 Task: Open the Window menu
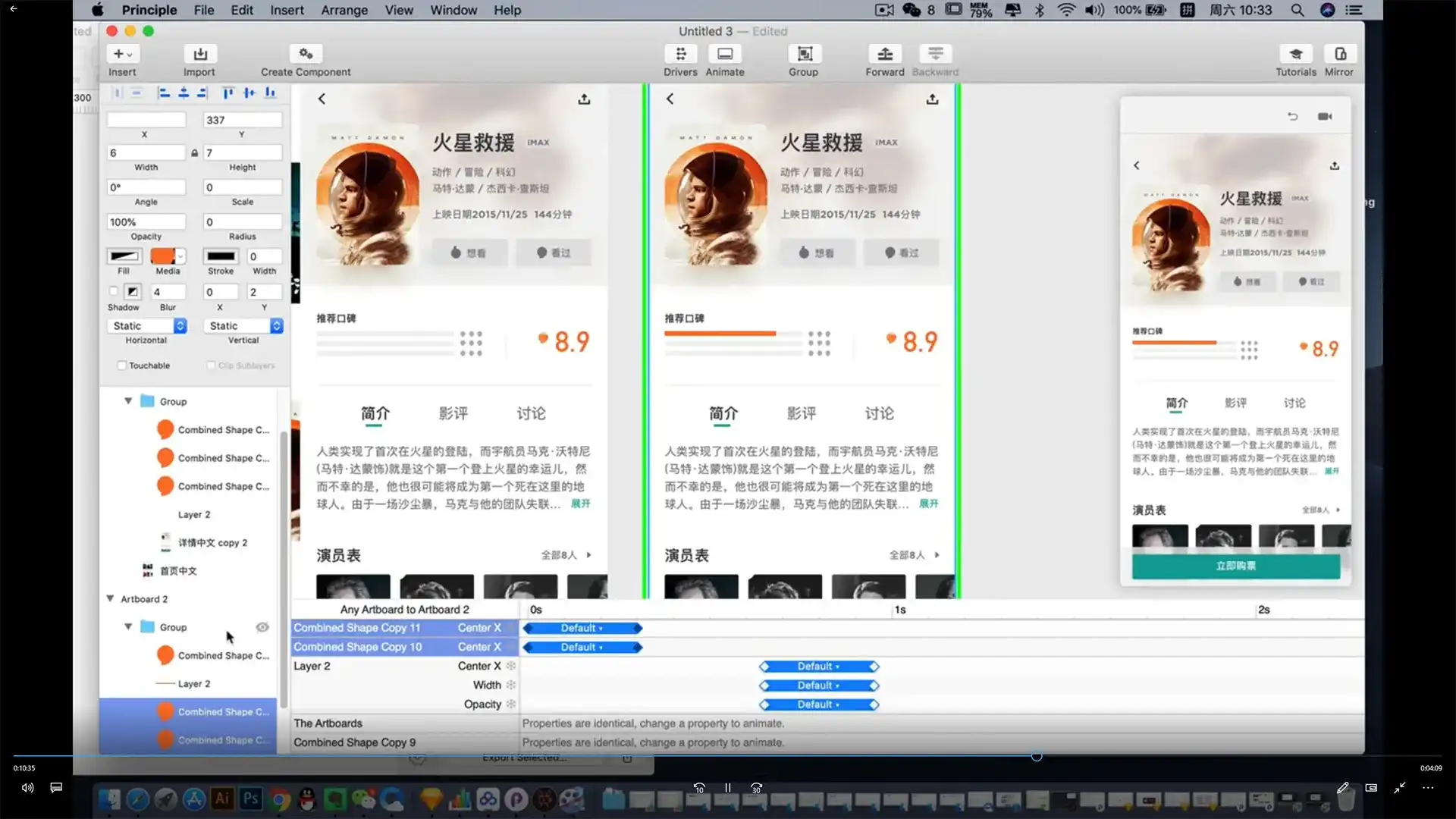point(453,10)
